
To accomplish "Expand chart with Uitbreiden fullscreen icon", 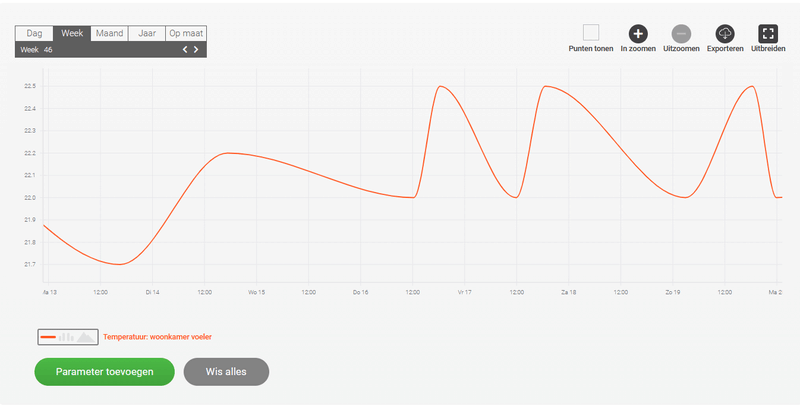I will (768, 34).
